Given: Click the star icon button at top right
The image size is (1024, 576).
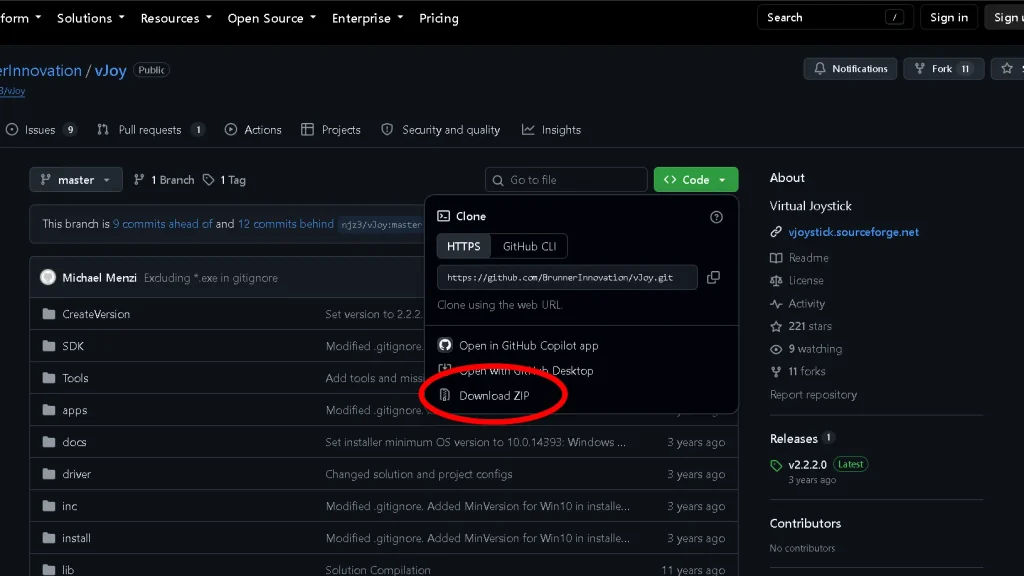Looking at the screenshot, I should click(1007, 68).
